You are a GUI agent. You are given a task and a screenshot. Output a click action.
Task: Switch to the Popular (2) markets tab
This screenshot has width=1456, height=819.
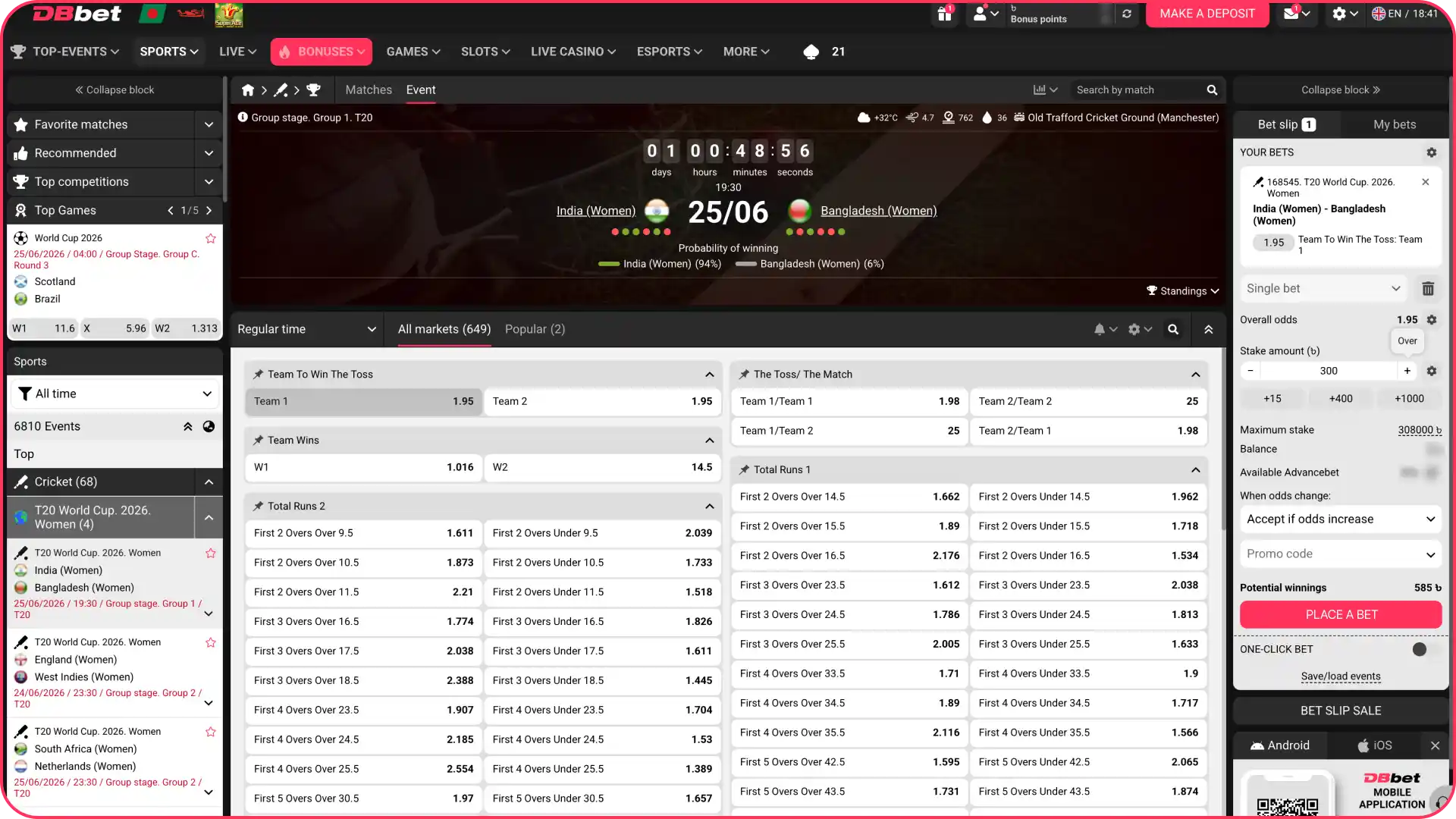(x=535, y=330)
